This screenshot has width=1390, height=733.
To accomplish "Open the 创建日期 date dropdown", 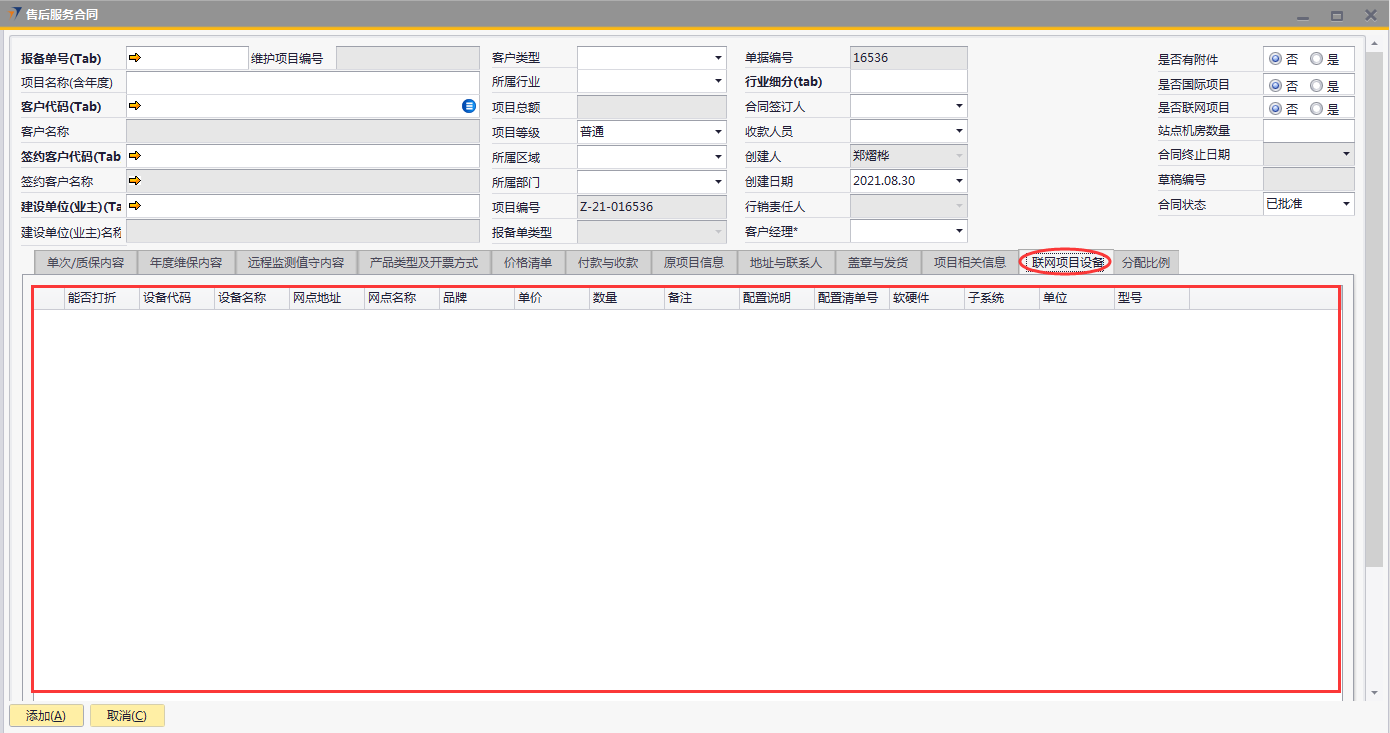I will 959,181.
